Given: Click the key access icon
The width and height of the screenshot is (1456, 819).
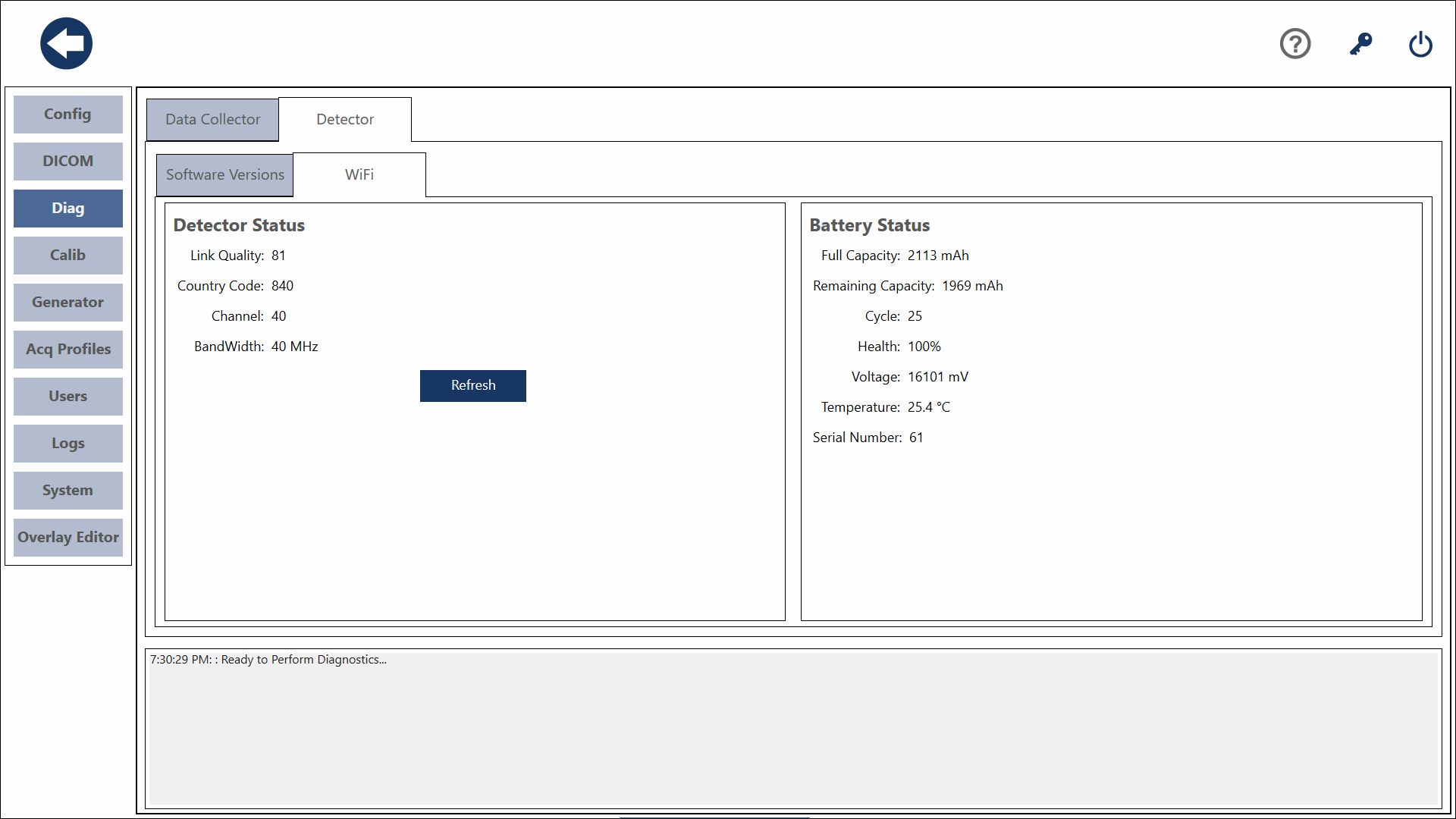Looking at the screenshot, I should [x=1360, y=43].
